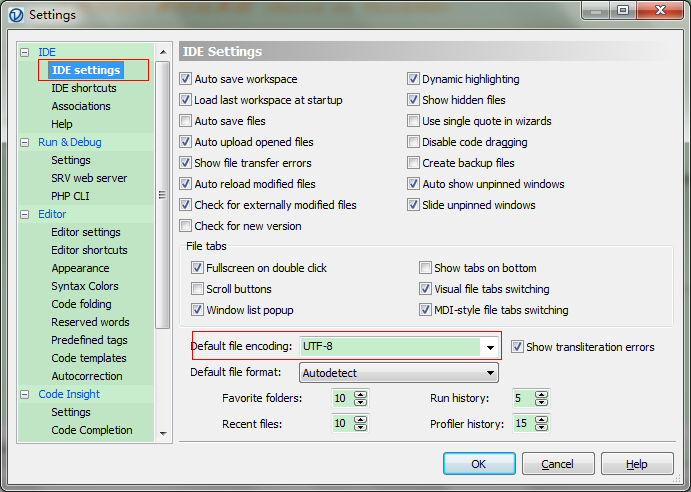Toggle Show hidden files checkbox

point(413,100)
